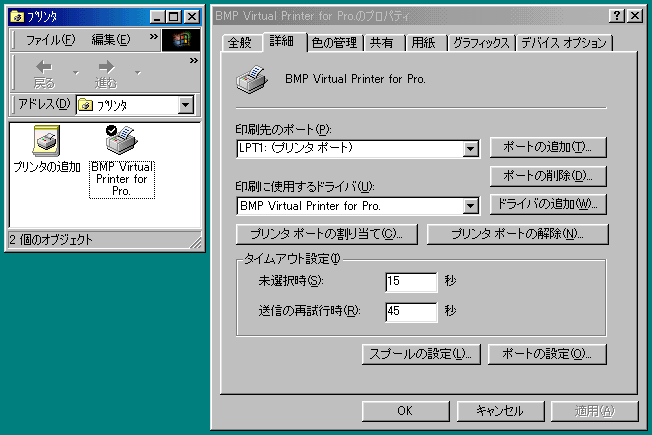Click the 適用(A) button
The height and width of the screenshot is (435, 652).
click(595, 411)
